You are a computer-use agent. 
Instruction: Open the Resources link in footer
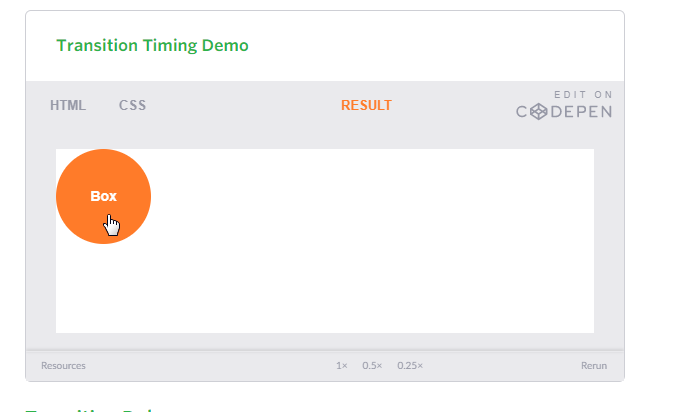coord(63,366)
